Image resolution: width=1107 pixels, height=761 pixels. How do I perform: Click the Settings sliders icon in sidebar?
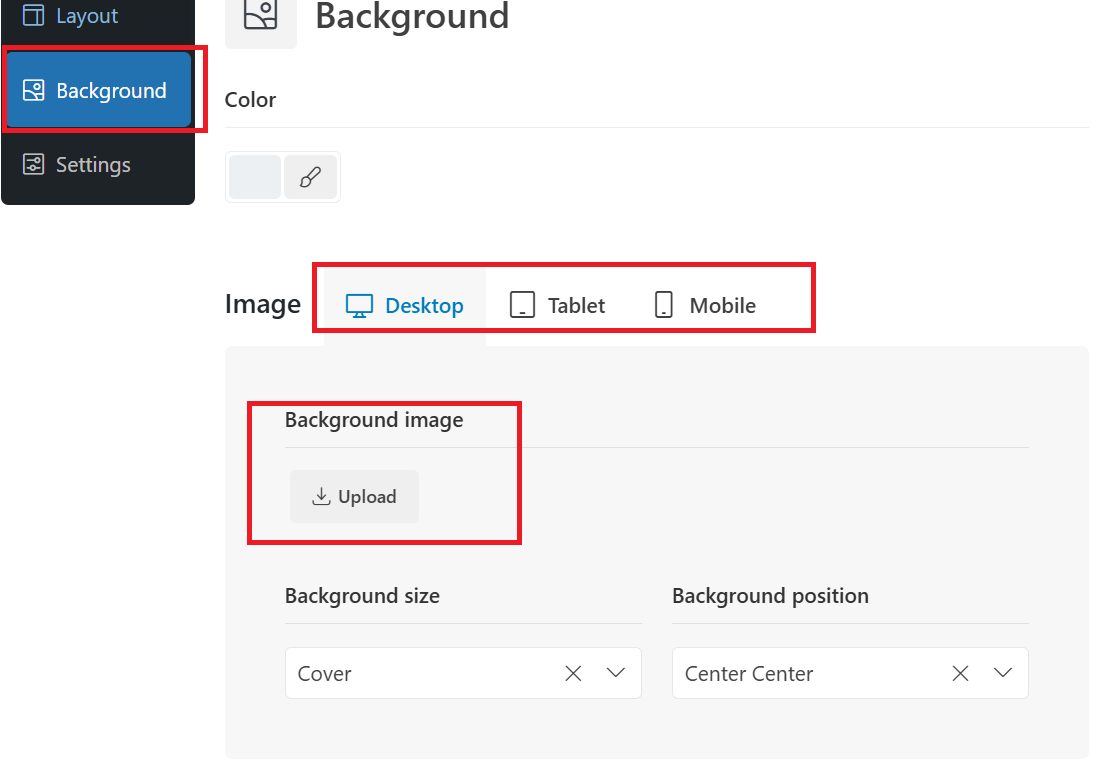[x=33, y=164]
